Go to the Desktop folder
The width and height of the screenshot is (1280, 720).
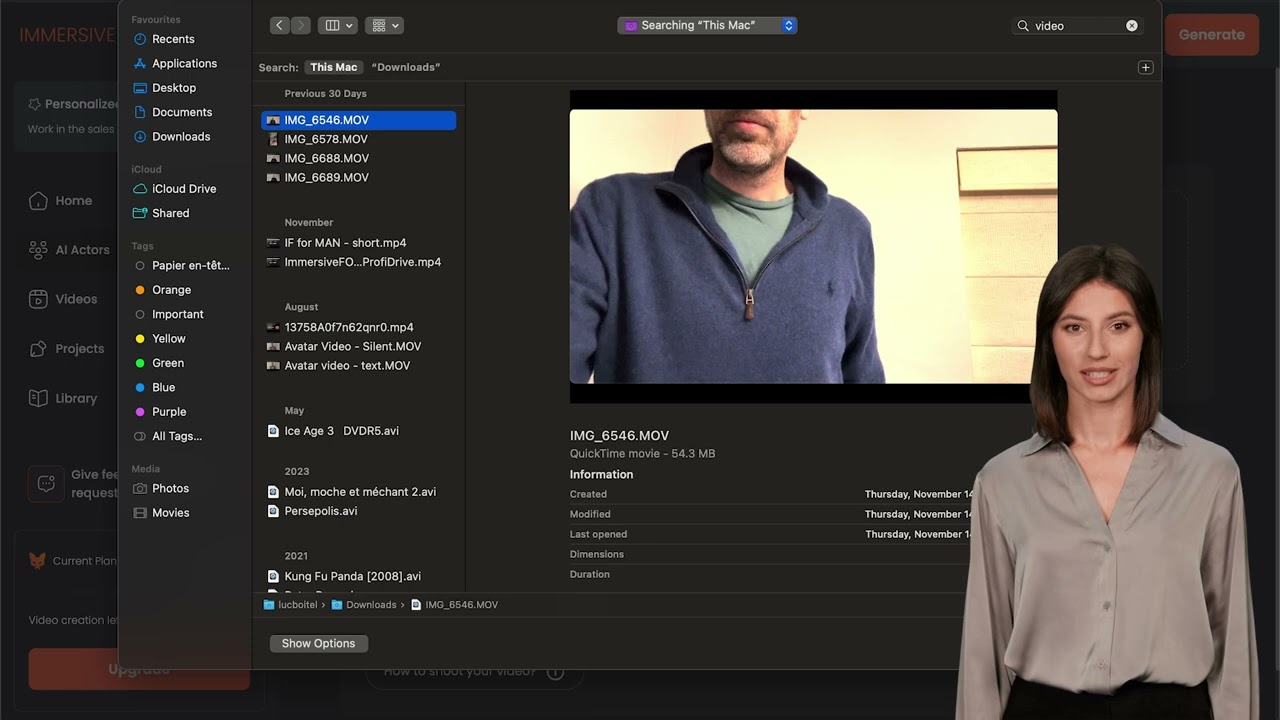(164, 88)
